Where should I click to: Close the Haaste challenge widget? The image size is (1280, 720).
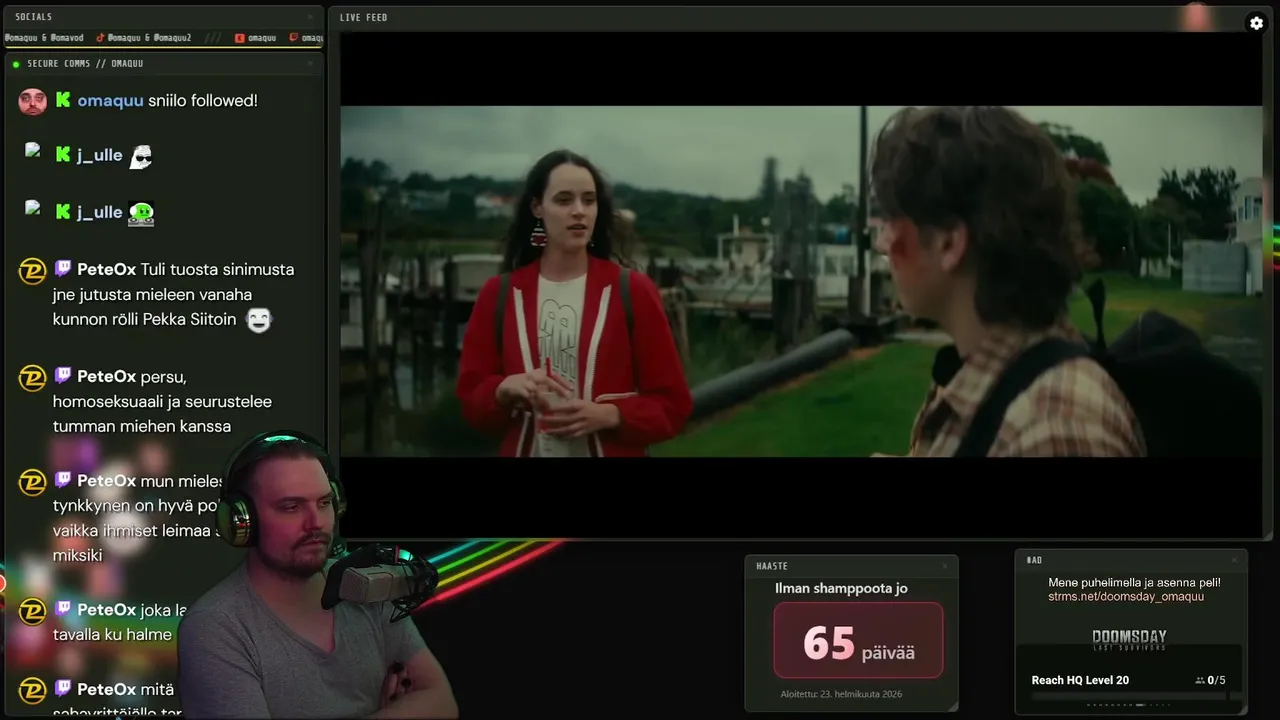tap(944, 566)
